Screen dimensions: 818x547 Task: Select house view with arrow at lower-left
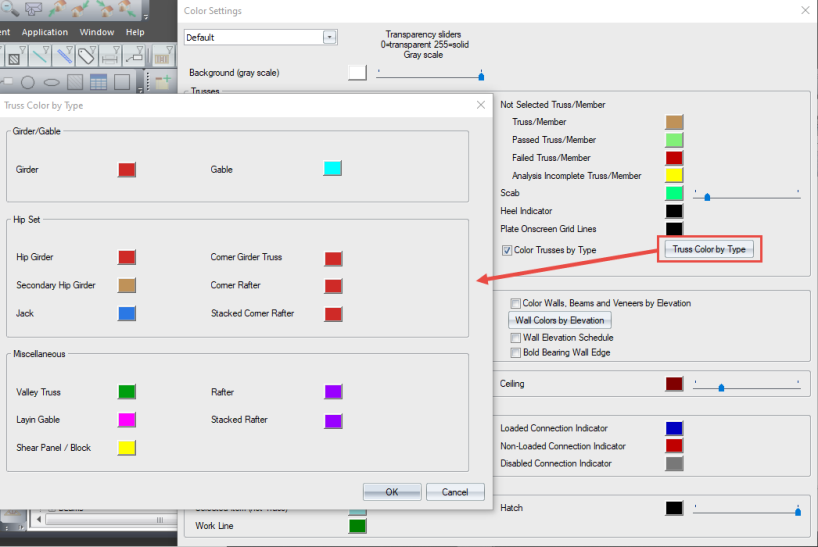[x=58, y=8]
